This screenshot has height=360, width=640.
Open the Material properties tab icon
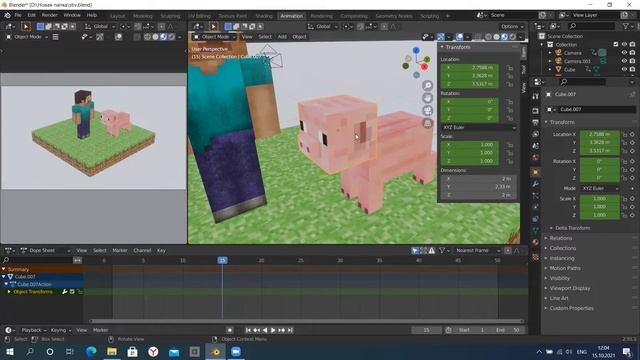point(536,242)
